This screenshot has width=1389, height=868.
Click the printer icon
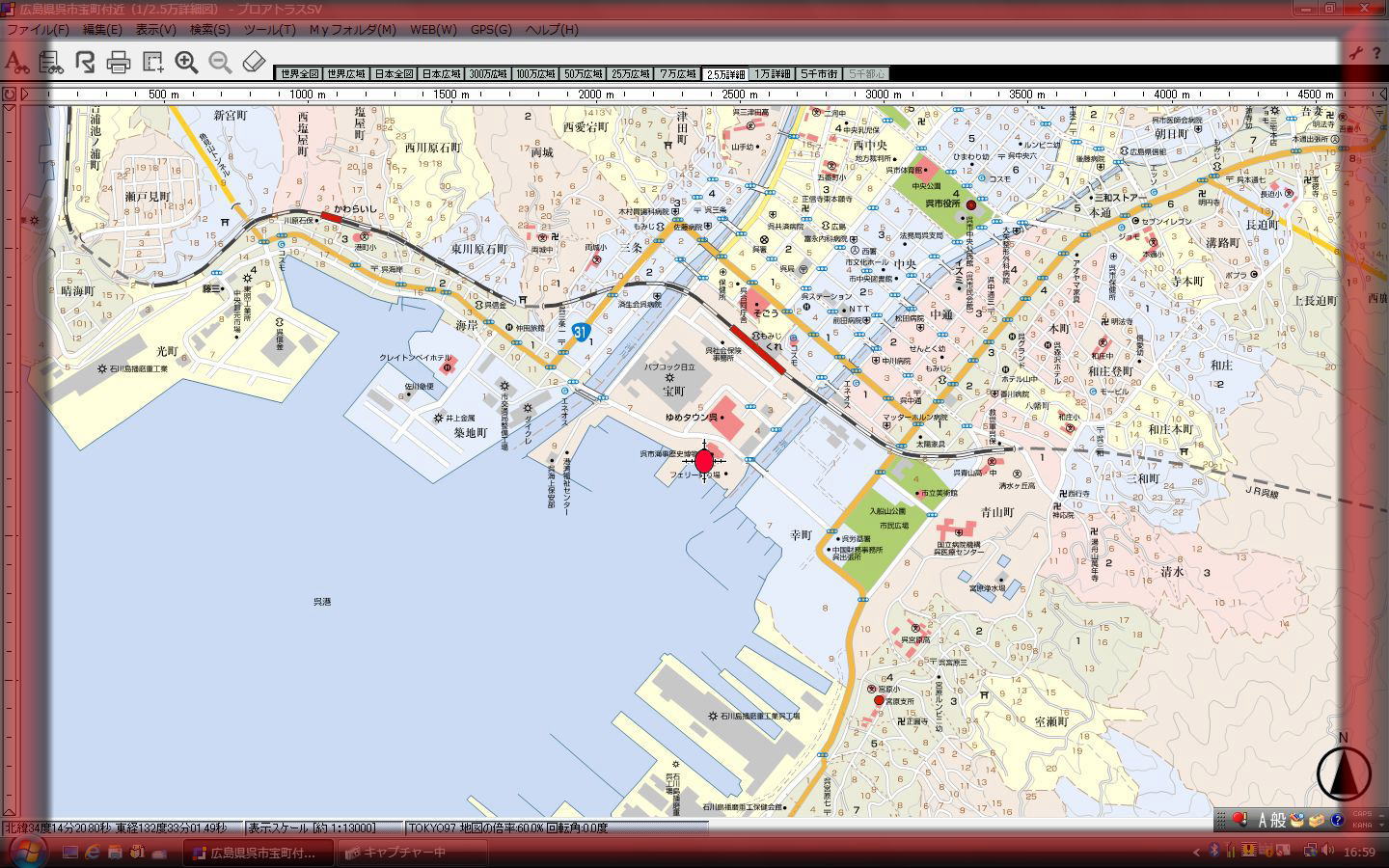(119, 63)
